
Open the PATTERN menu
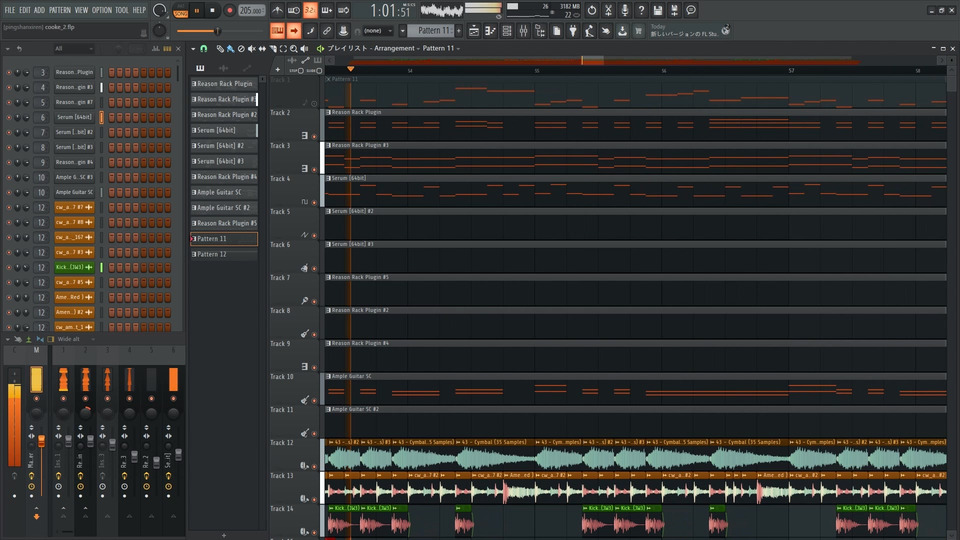60,10
